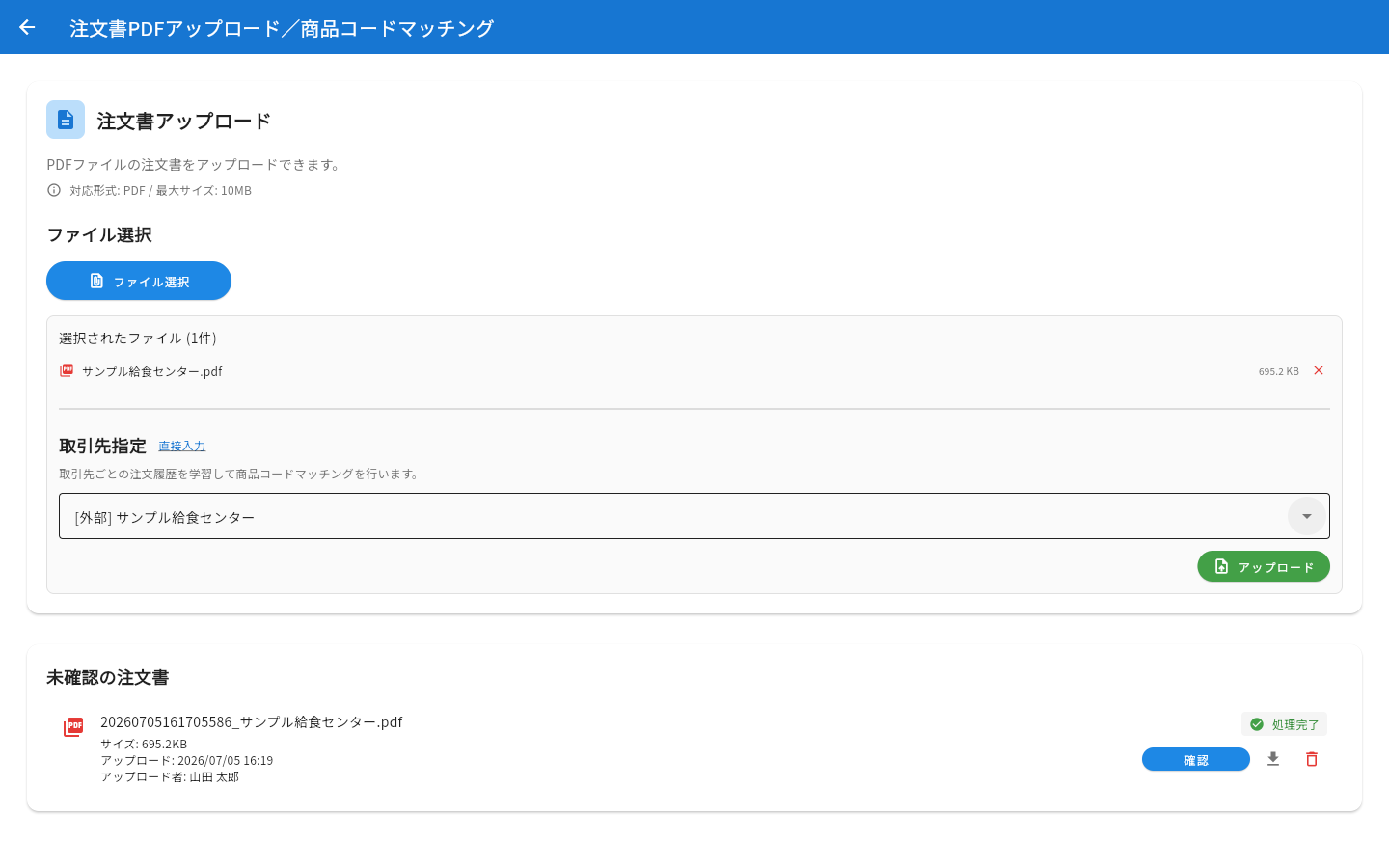1389x868 pixels.
Task: Remove selected file with the red X
Action: coord(1319,370)
